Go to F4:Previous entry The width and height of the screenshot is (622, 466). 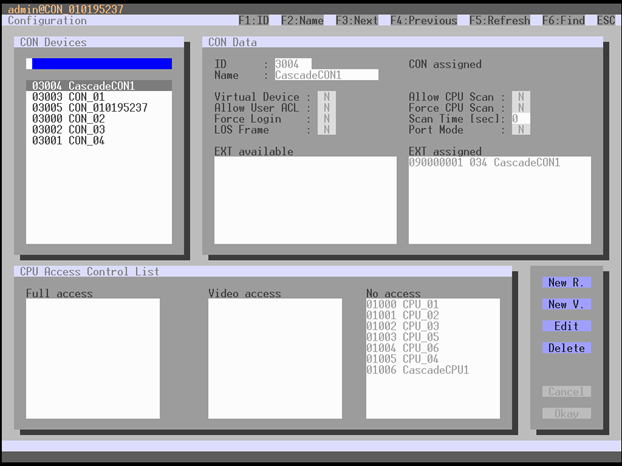pyautogui.click(x=424, y=20)
